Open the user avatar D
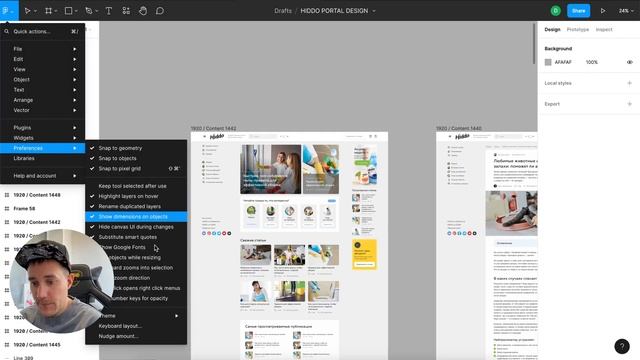640x360 pixels. (556, 11)
